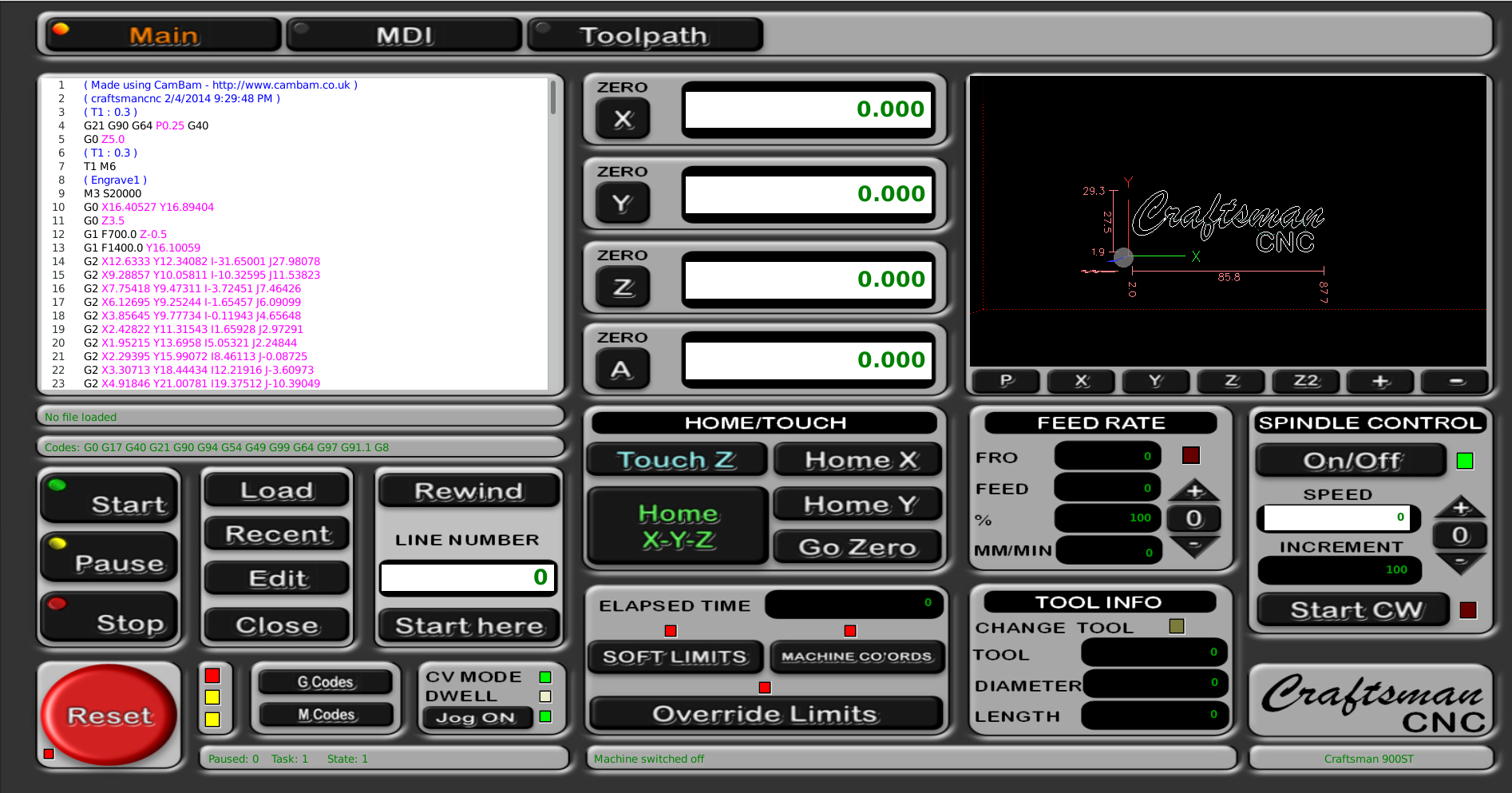Reset spindle speed with 0 button

pyautogui.click(x=1460, y=535)
